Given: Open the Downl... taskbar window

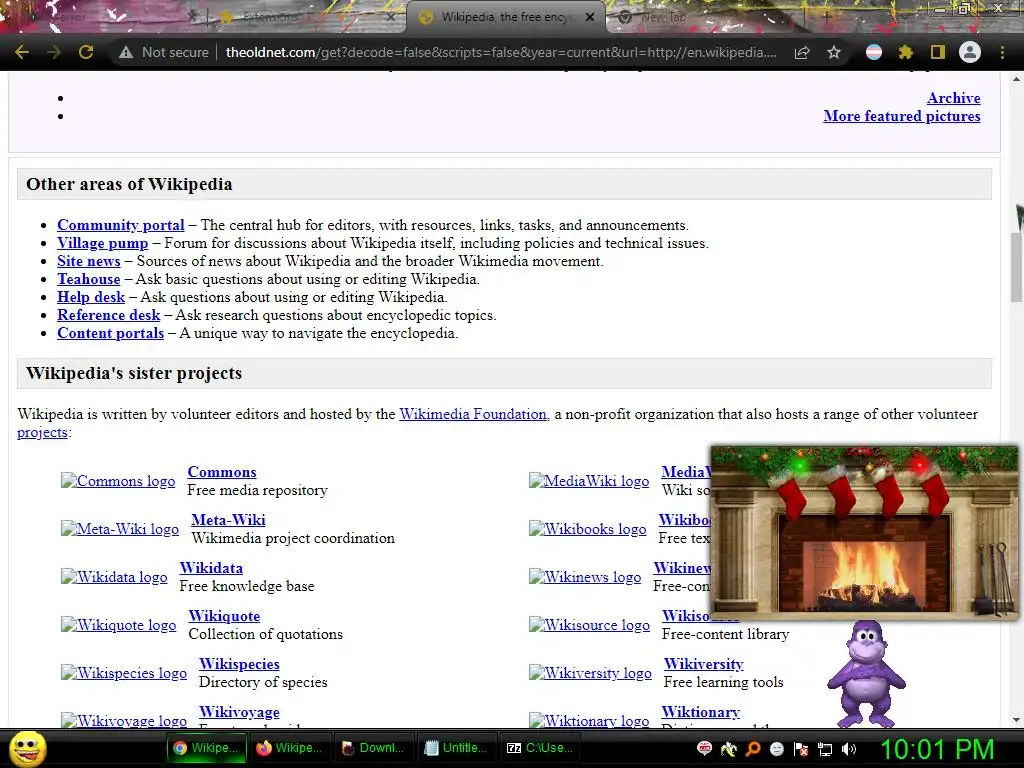Looking at the screenshot, I should tap(374, 748).
